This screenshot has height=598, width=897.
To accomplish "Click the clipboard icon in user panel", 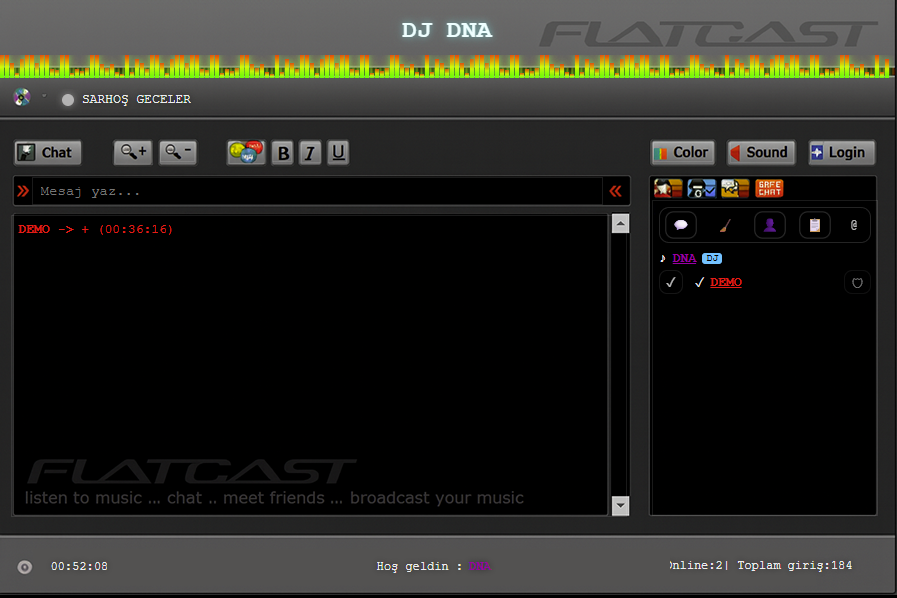I will (815, 225).
